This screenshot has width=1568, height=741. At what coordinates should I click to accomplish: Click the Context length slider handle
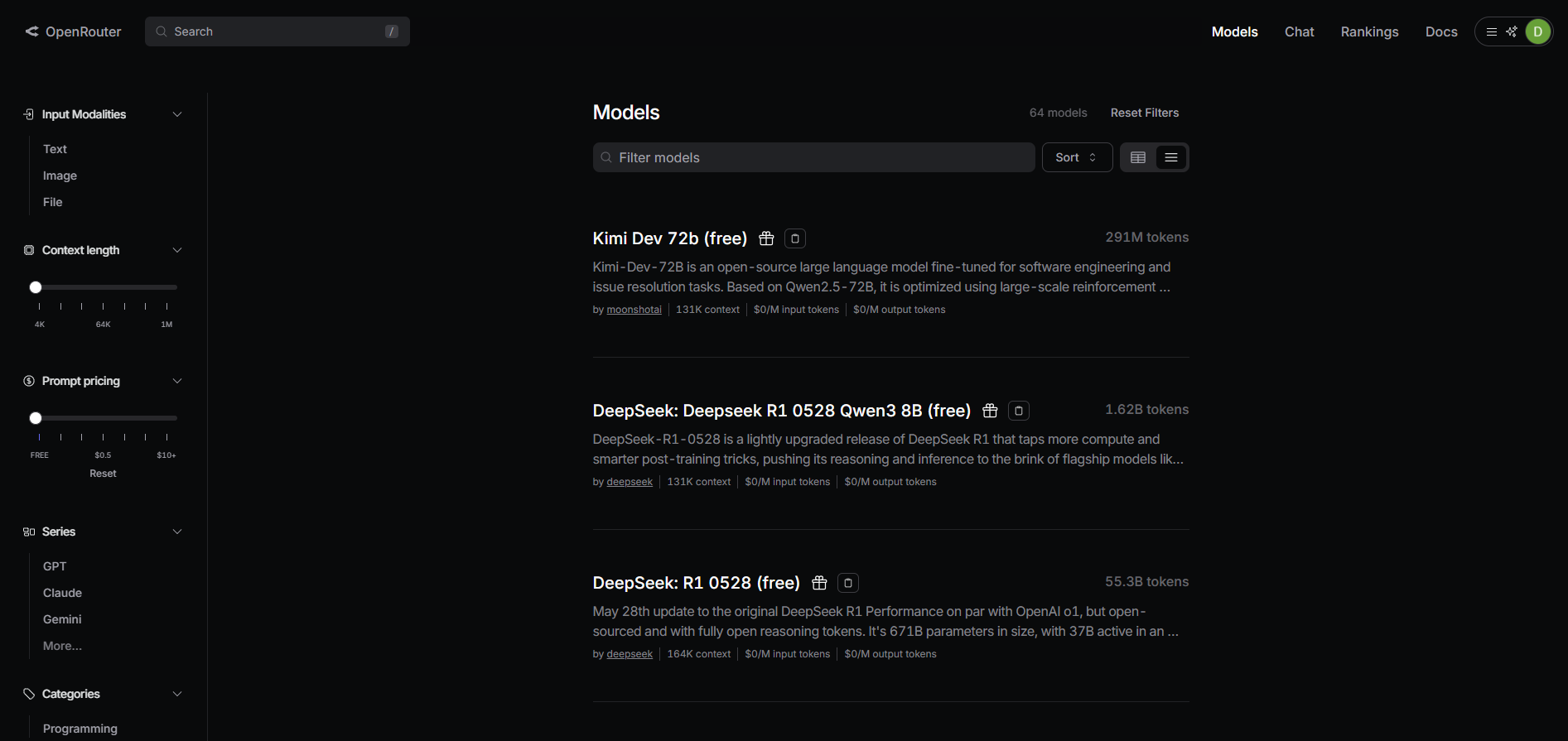coord(36,287)
